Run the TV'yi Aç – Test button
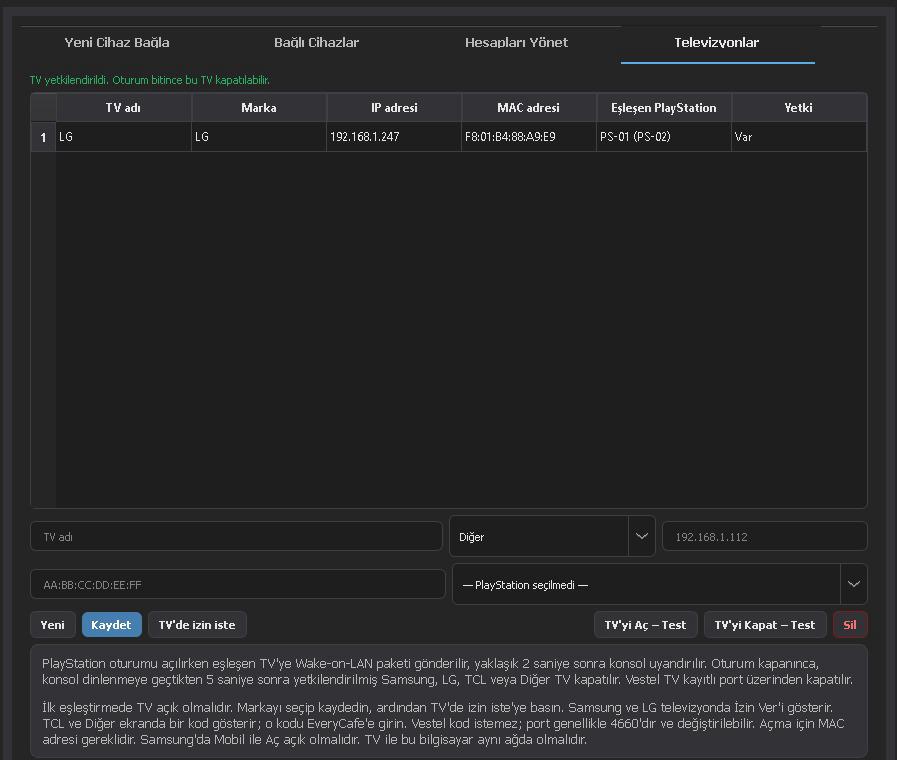The height and width of the screenshot is (760, 897). (645, 624)
